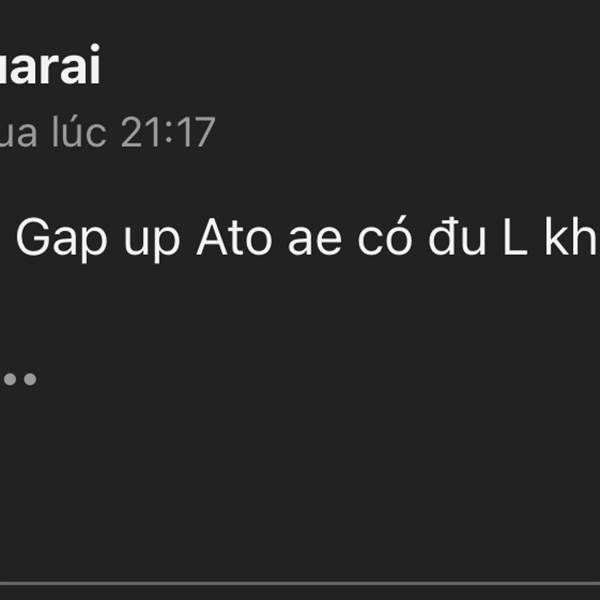Click the "21:17" time in the timestamp
The image size is (600, 600).
(168, 132)
